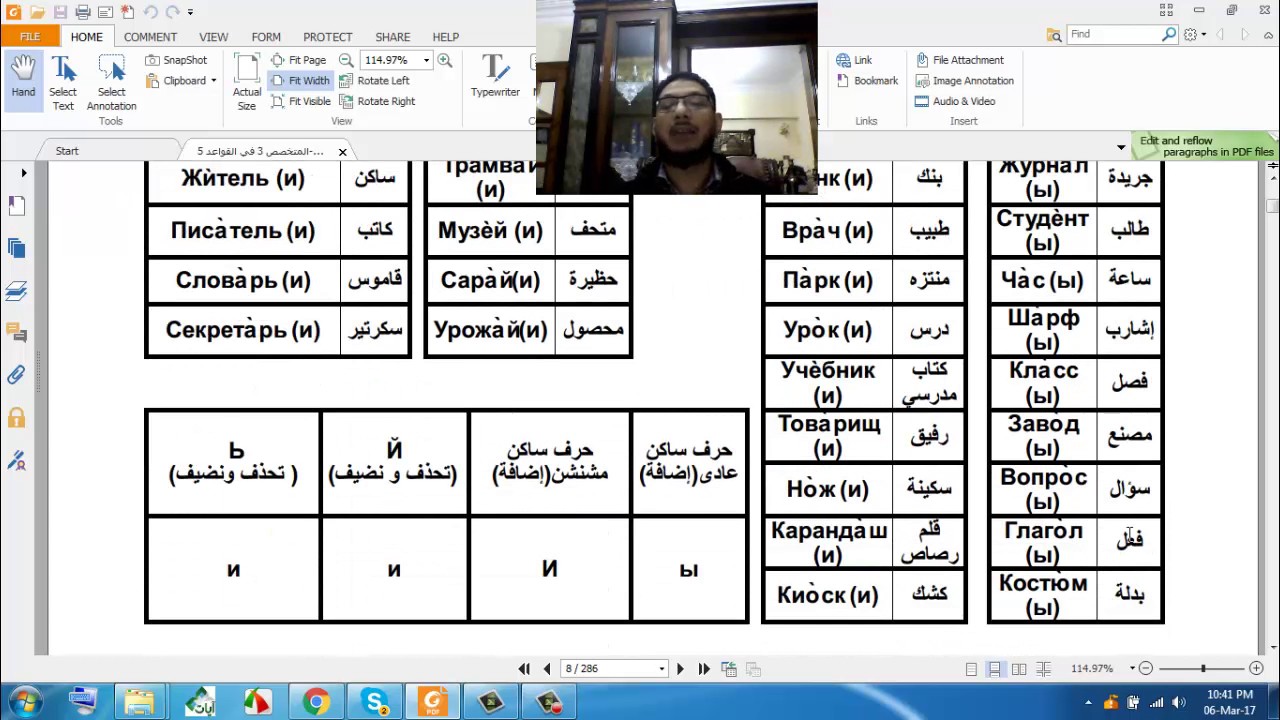Open the 8 / 286 page number dropdown

point(661,669)
